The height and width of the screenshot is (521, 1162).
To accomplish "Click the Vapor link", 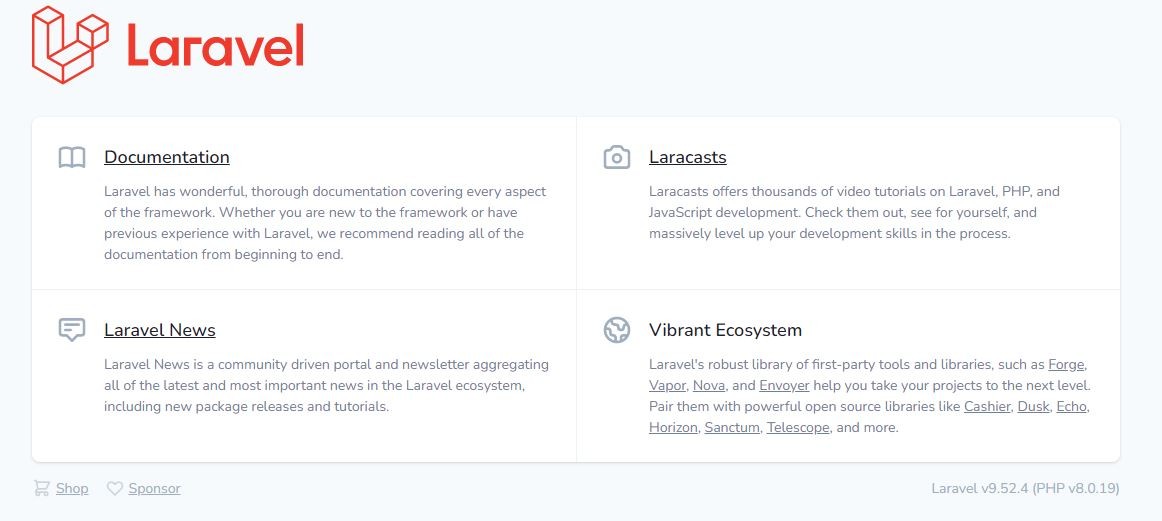I will point(667,385).
